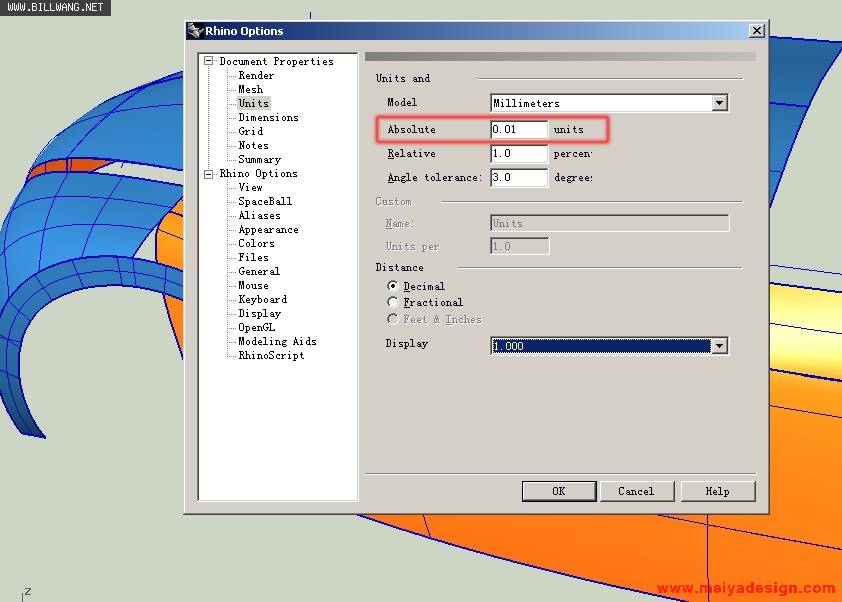Select Mesh in the options tree

[250, 89]
